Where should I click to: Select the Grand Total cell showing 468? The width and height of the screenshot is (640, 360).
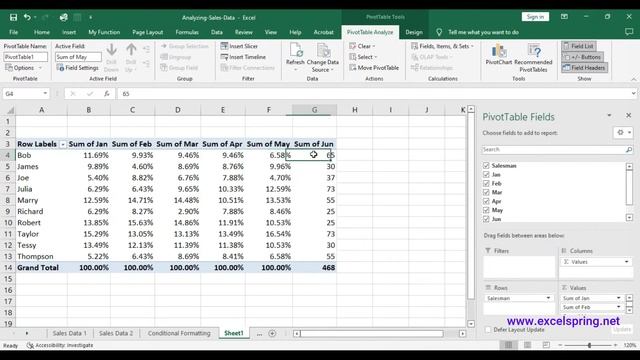coord(314,268)
